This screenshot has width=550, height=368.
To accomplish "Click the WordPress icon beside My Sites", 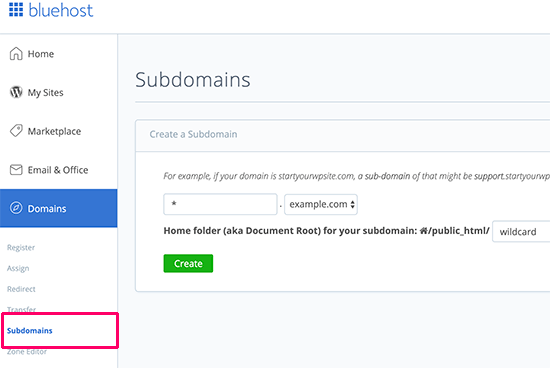I will [16, 92].
